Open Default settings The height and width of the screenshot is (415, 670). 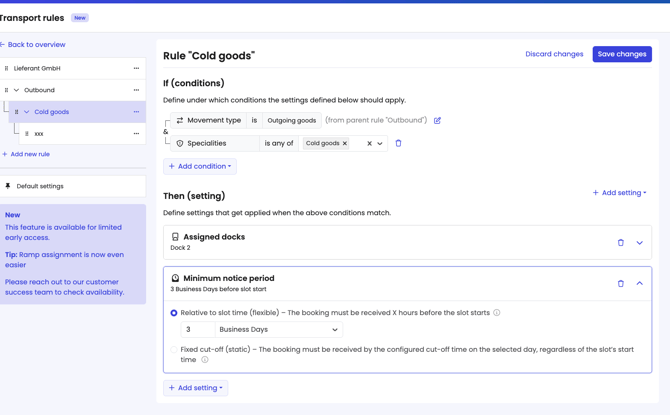coord(40,186)
